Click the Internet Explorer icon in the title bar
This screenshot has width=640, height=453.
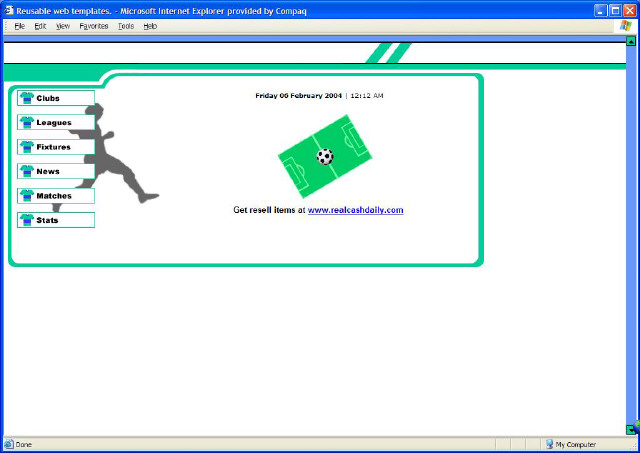coord(8,9)
